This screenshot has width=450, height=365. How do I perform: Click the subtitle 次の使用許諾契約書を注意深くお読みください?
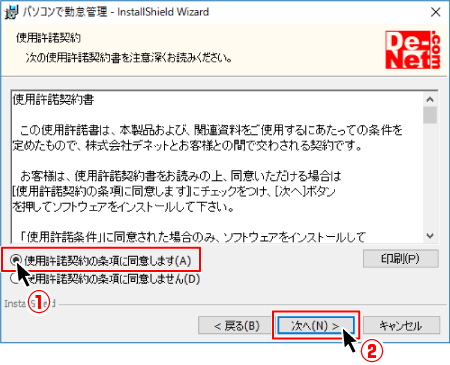point(129,58)
